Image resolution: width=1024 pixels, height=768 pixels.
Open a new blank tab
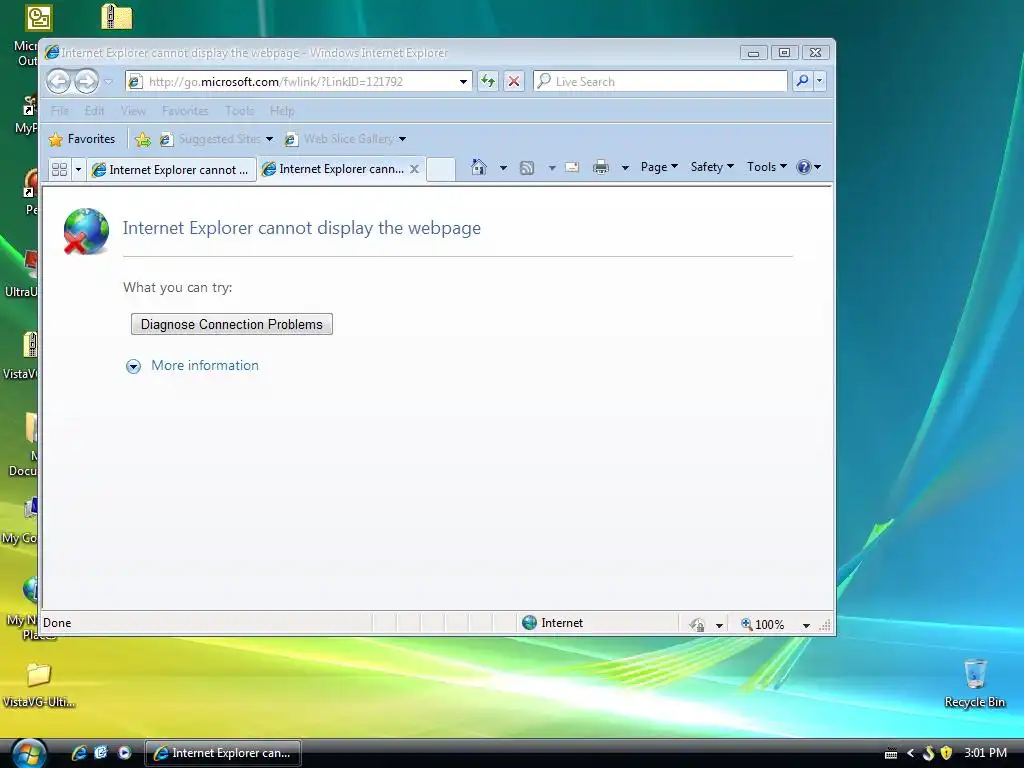click(x=441, y=170)
